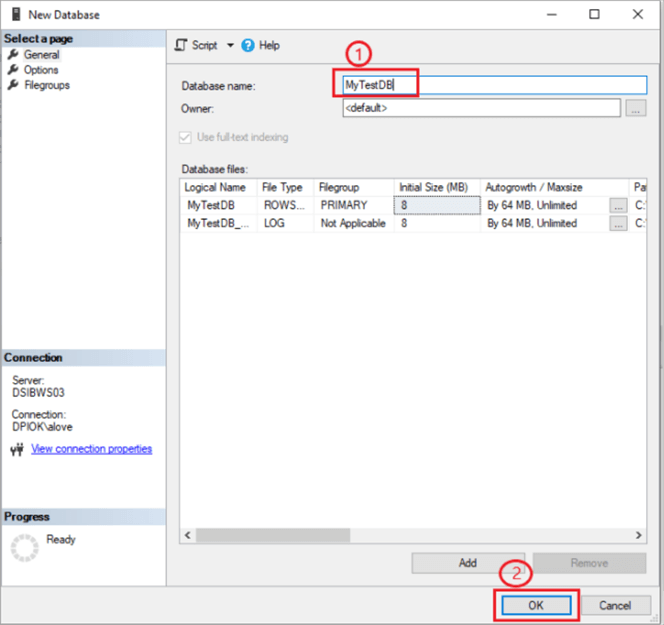Edit autogrowth for MyTestDB ROWS file

(619, 205)
